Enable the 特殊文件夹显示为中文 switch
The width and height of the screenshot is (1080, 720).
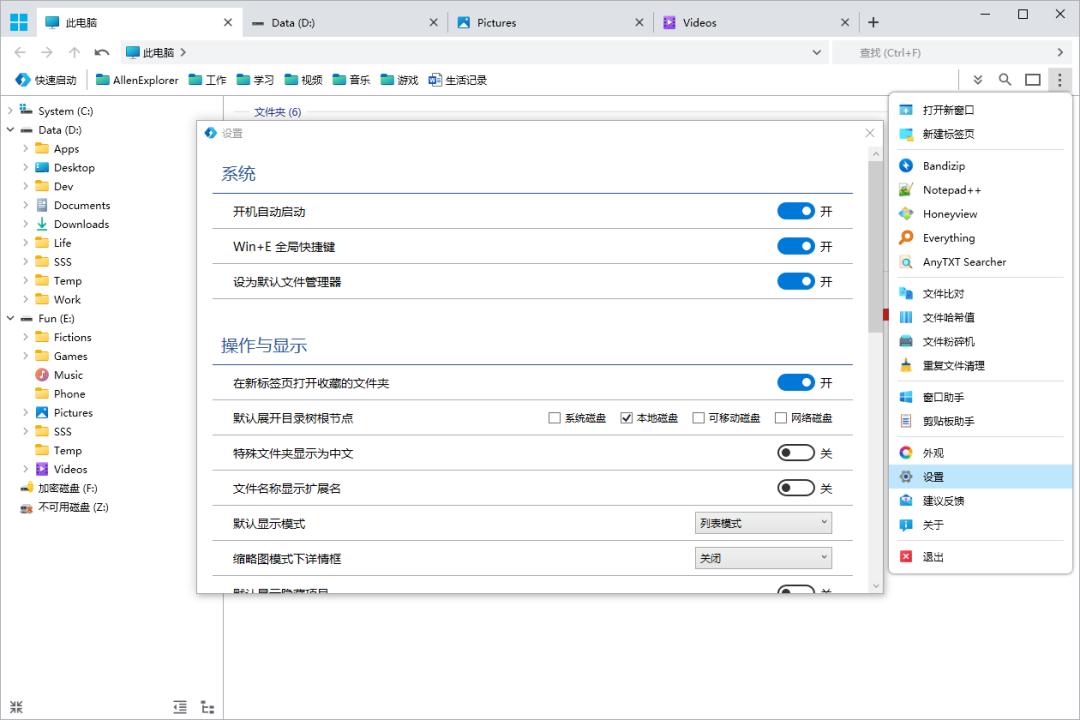pyautogui.click(x=797, y=452)
